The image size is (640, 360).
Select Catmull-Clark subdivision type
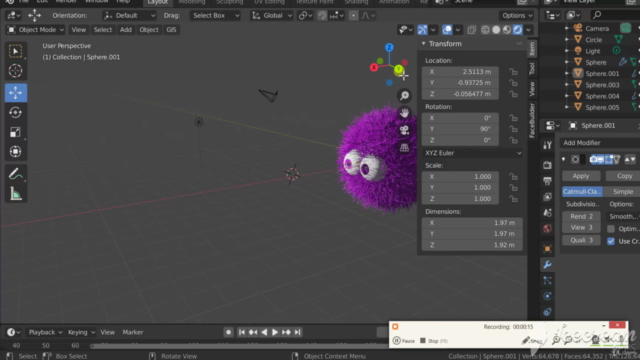pos(582,191)
